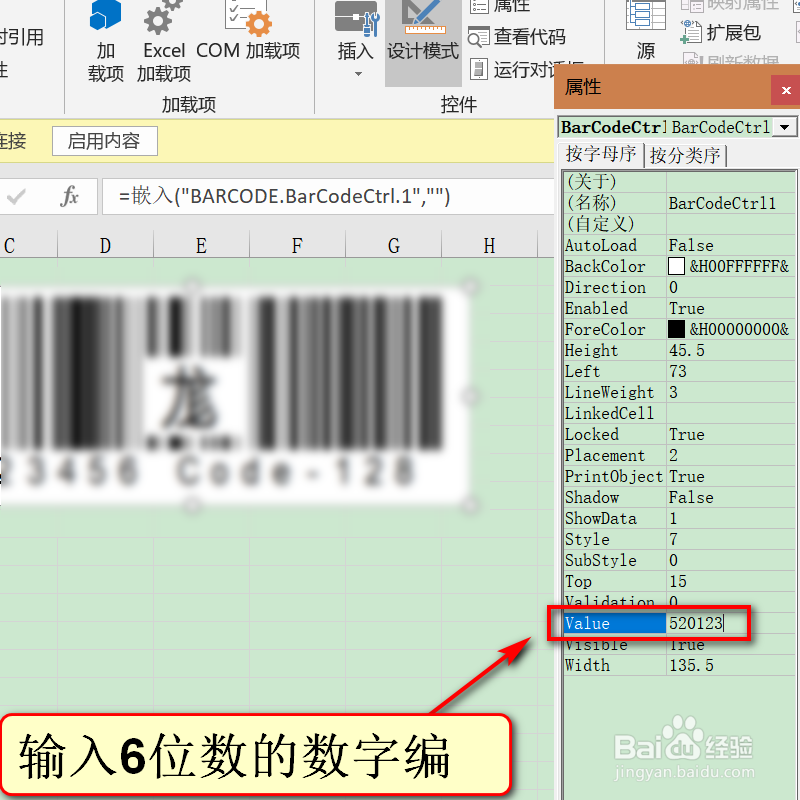Select the BackColor property name
The image size is (800, 800).
pyautogui.click(x=615, y=266)
